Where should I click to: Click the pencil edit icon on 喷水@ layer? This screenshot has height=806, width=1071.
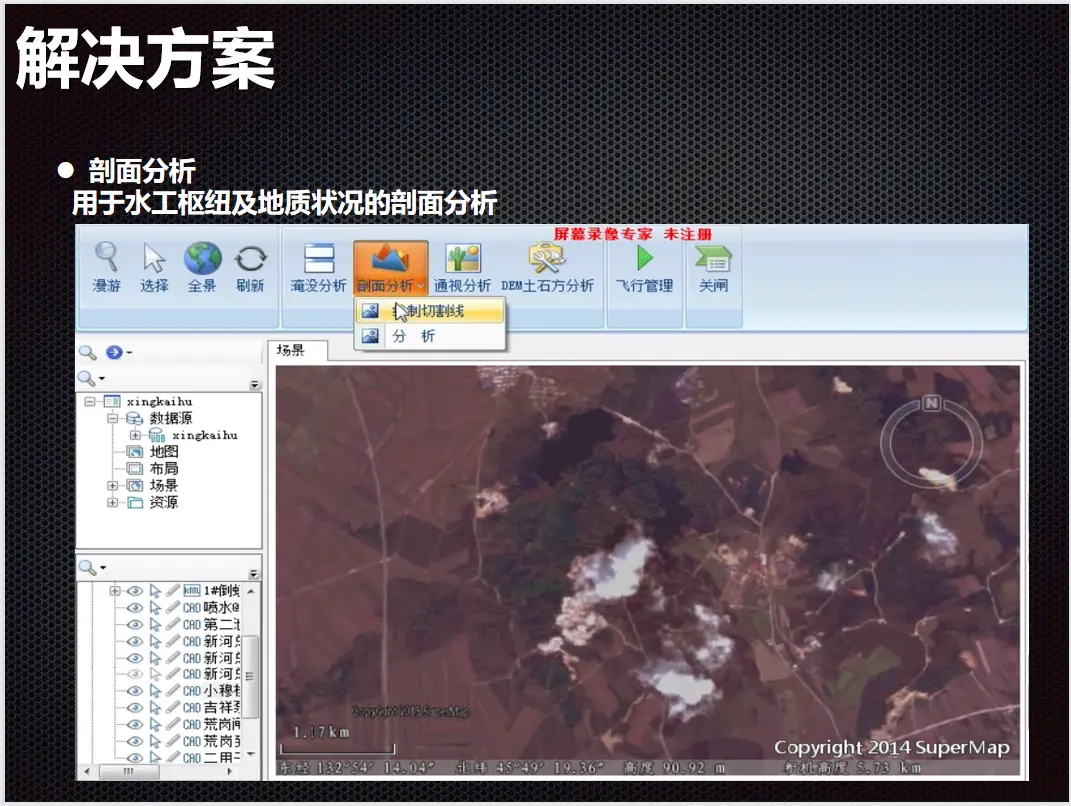[x=173, y=608]
